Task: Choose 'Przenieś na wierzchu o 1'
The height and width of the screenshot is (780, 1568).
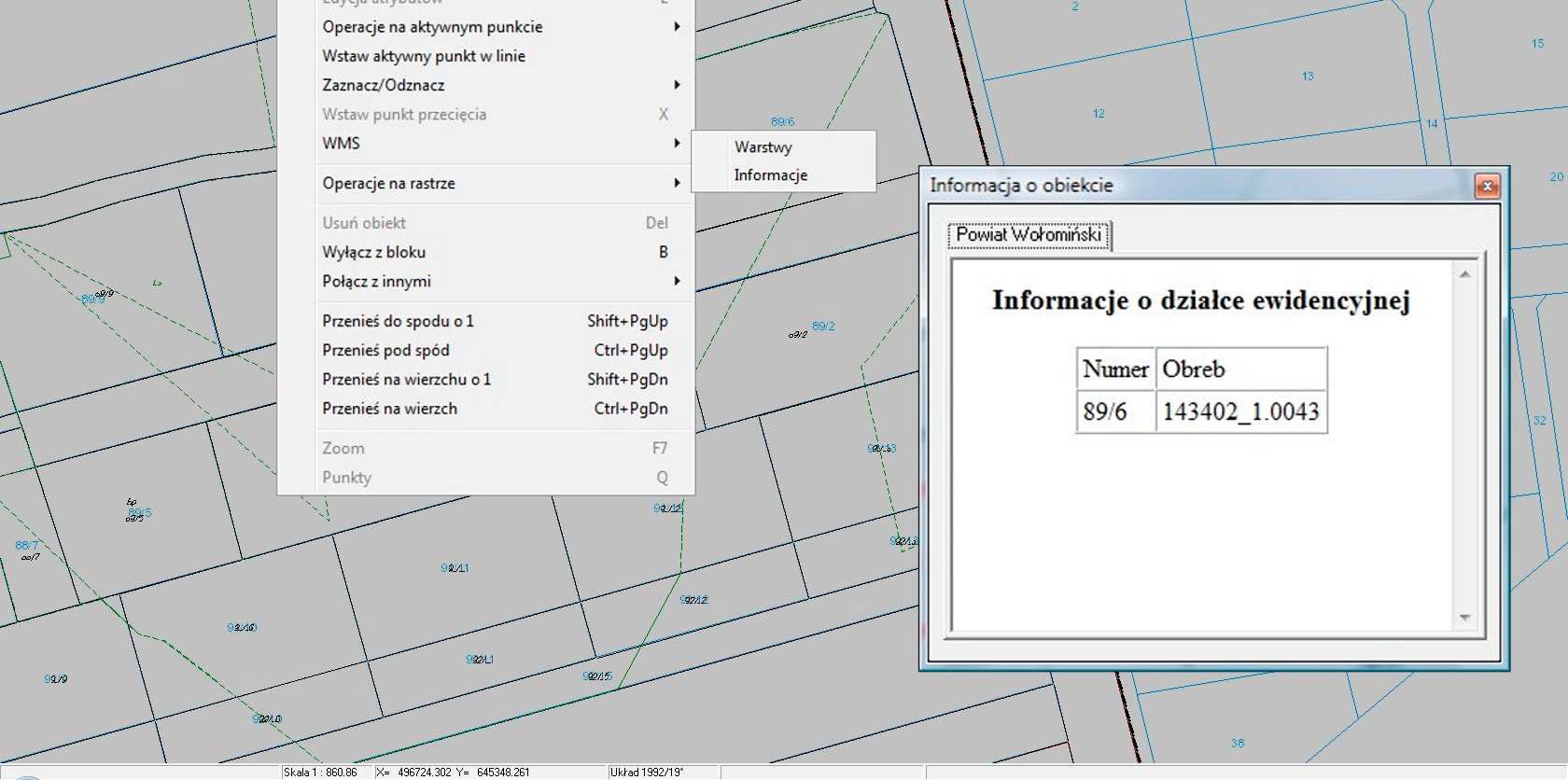Action: (486, 379)
